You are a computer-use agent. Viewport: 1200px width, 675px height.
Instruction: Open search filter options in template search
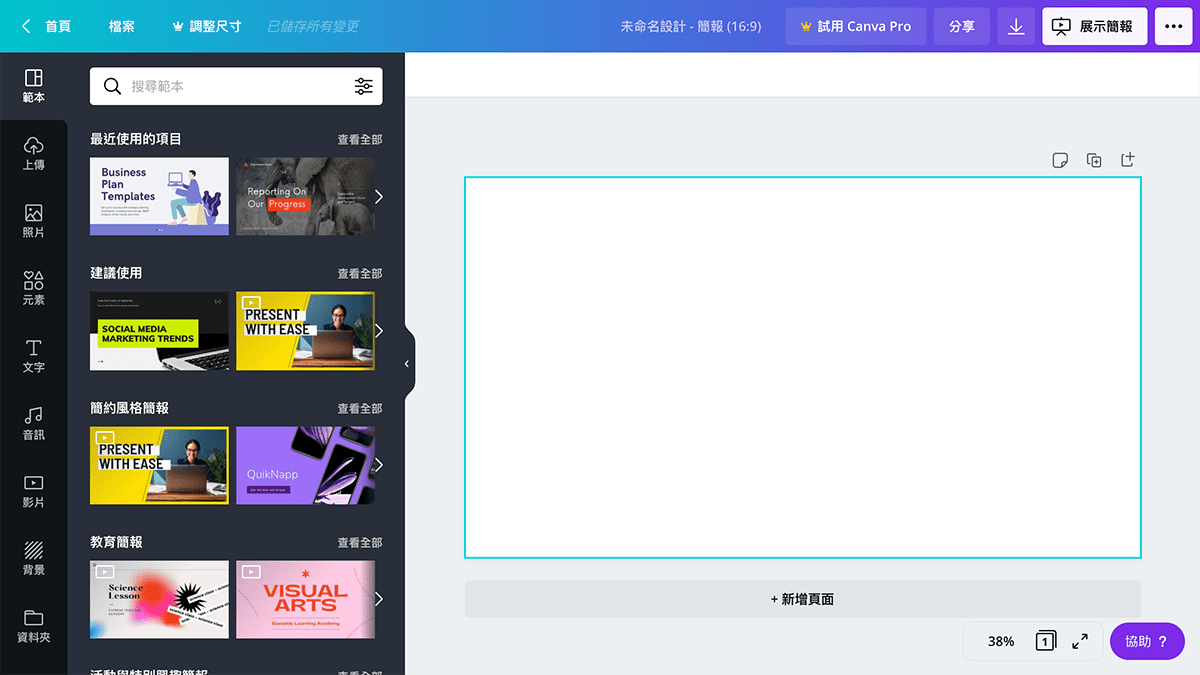(x=364, y=87)
